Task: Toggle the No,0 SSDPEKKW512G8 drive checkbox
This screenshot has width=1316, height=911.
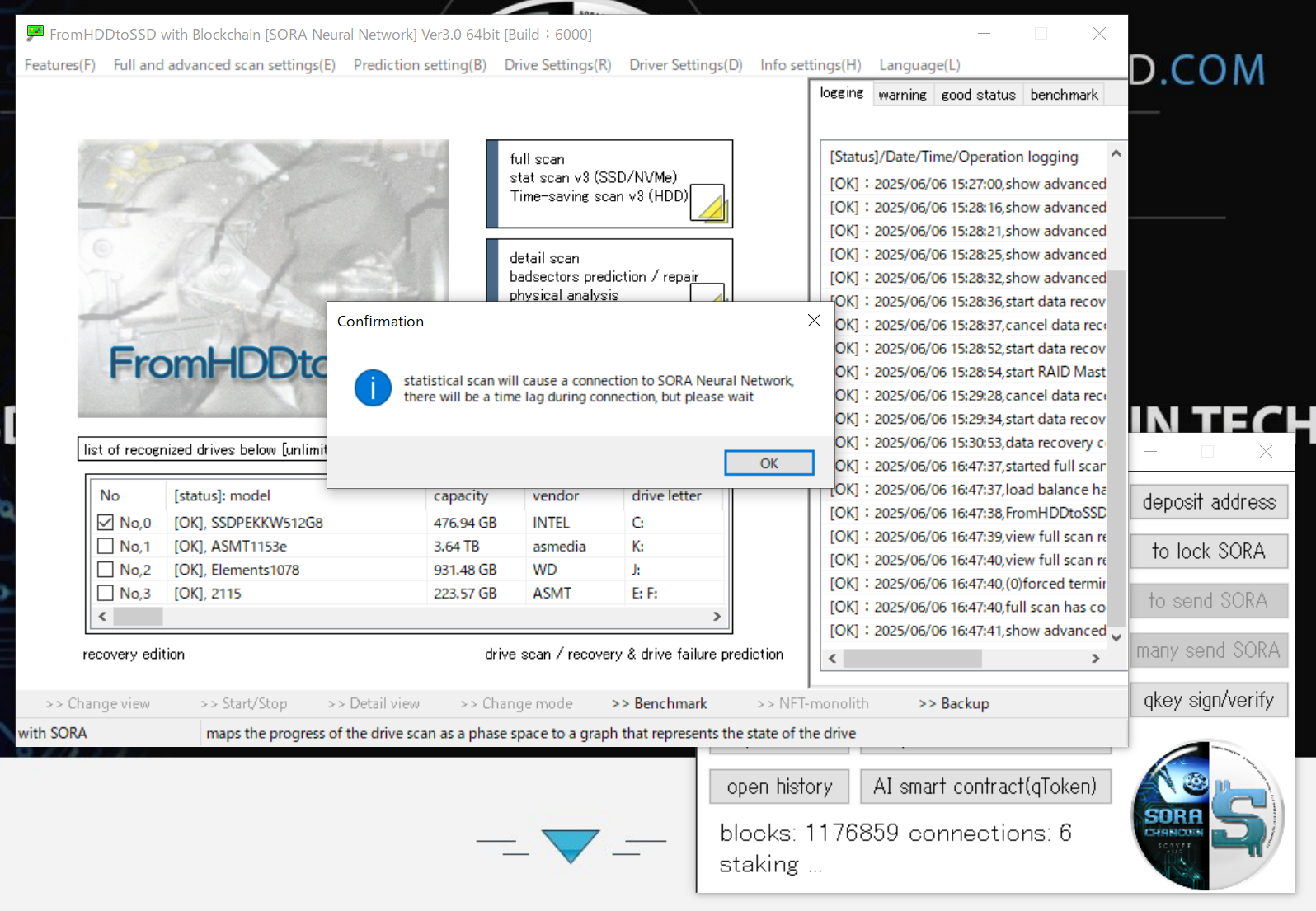Action: pyautogui.click(x=105, y=522)
